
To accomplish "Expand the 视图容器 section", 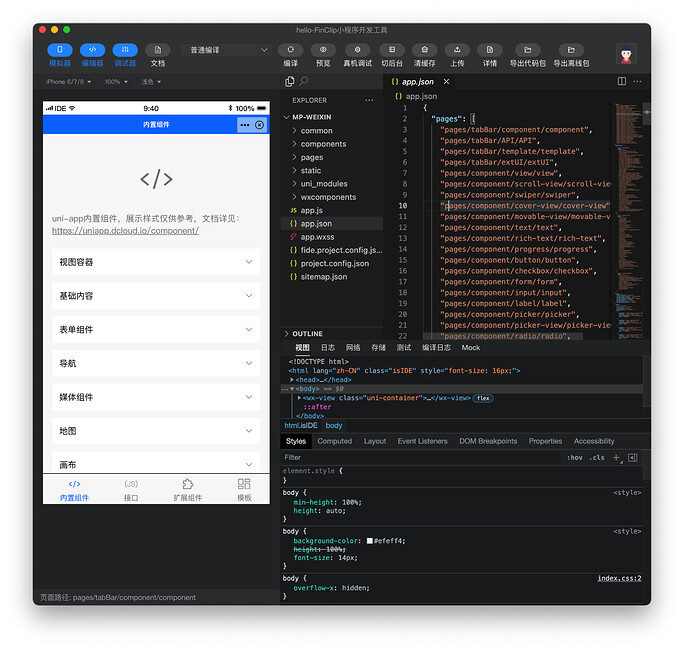I will tap(156, 262).
